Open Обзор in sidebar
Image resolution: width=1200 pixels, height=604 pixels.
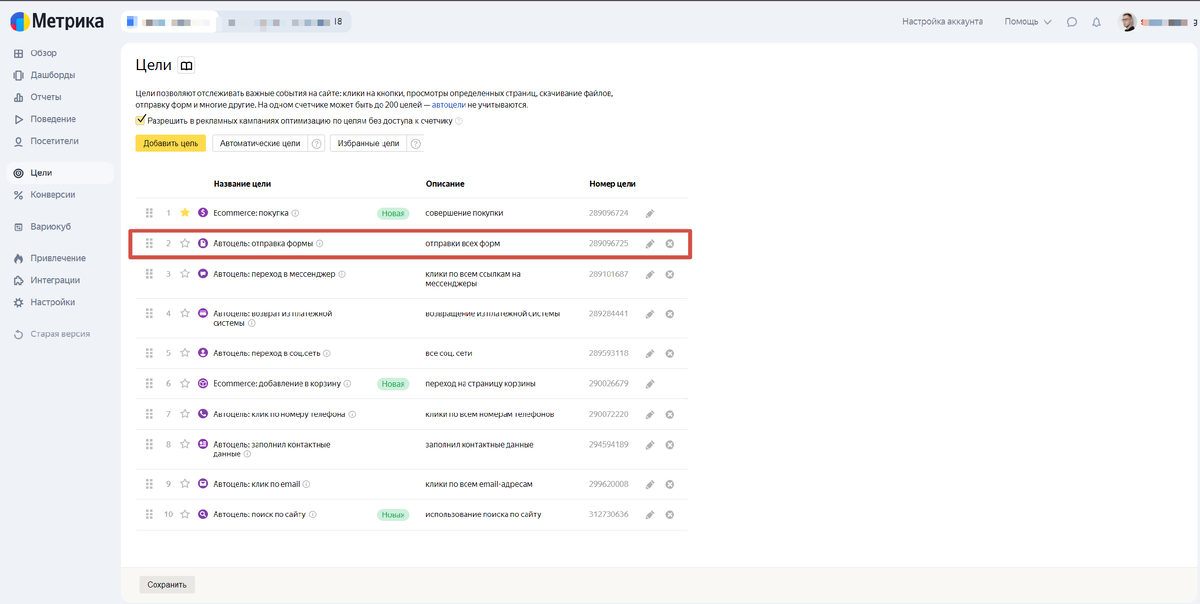coord(44,53)
